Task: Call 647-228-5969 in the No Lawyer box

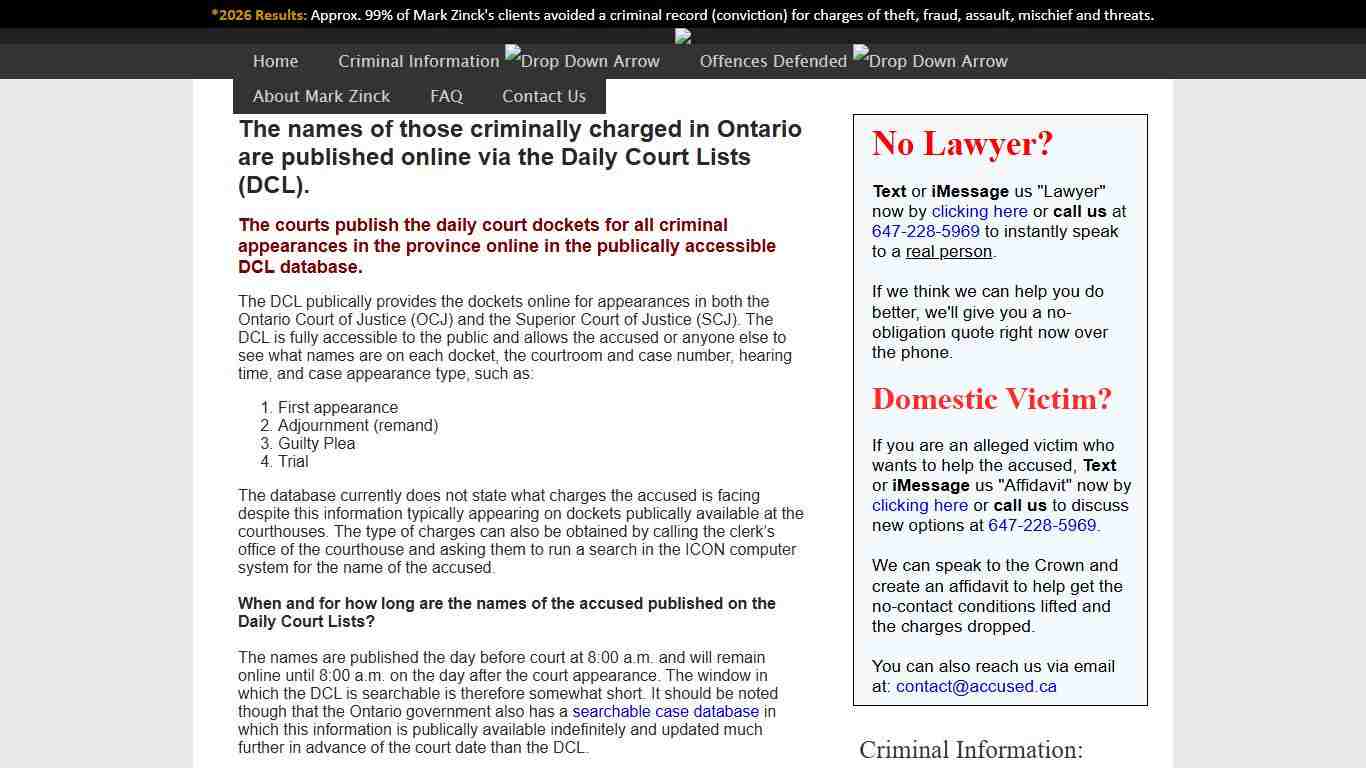Action: pos(925,231)
